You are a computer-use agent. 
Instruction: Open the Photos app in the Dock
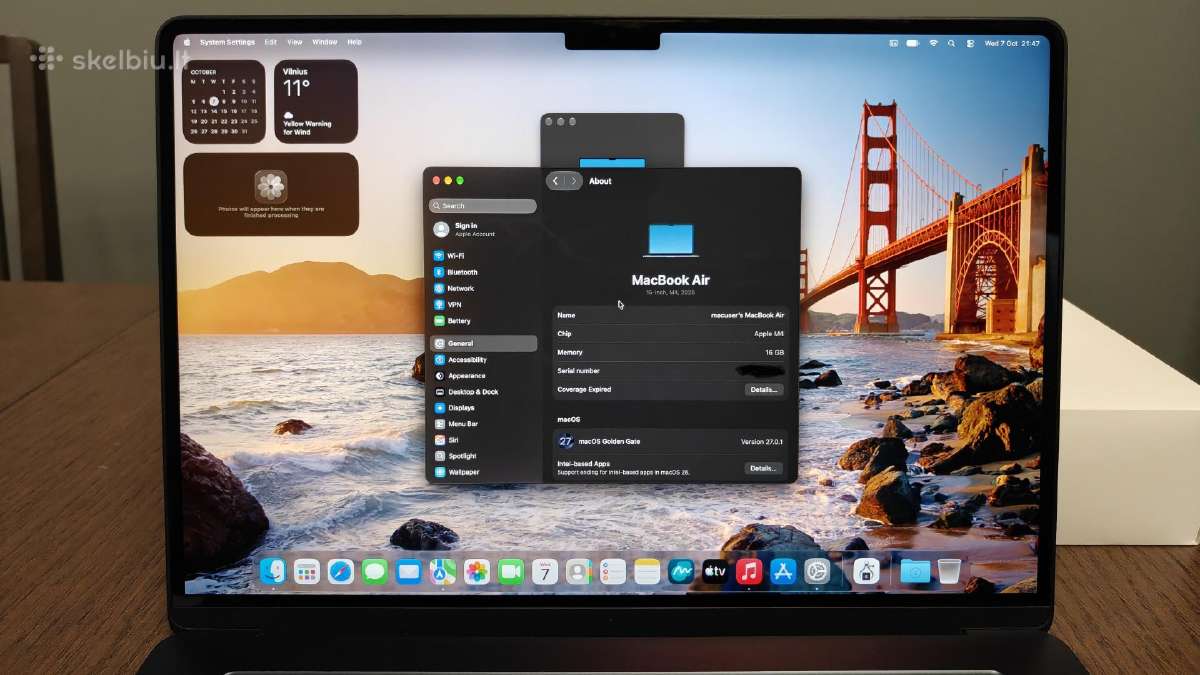[x=477, y=572]
